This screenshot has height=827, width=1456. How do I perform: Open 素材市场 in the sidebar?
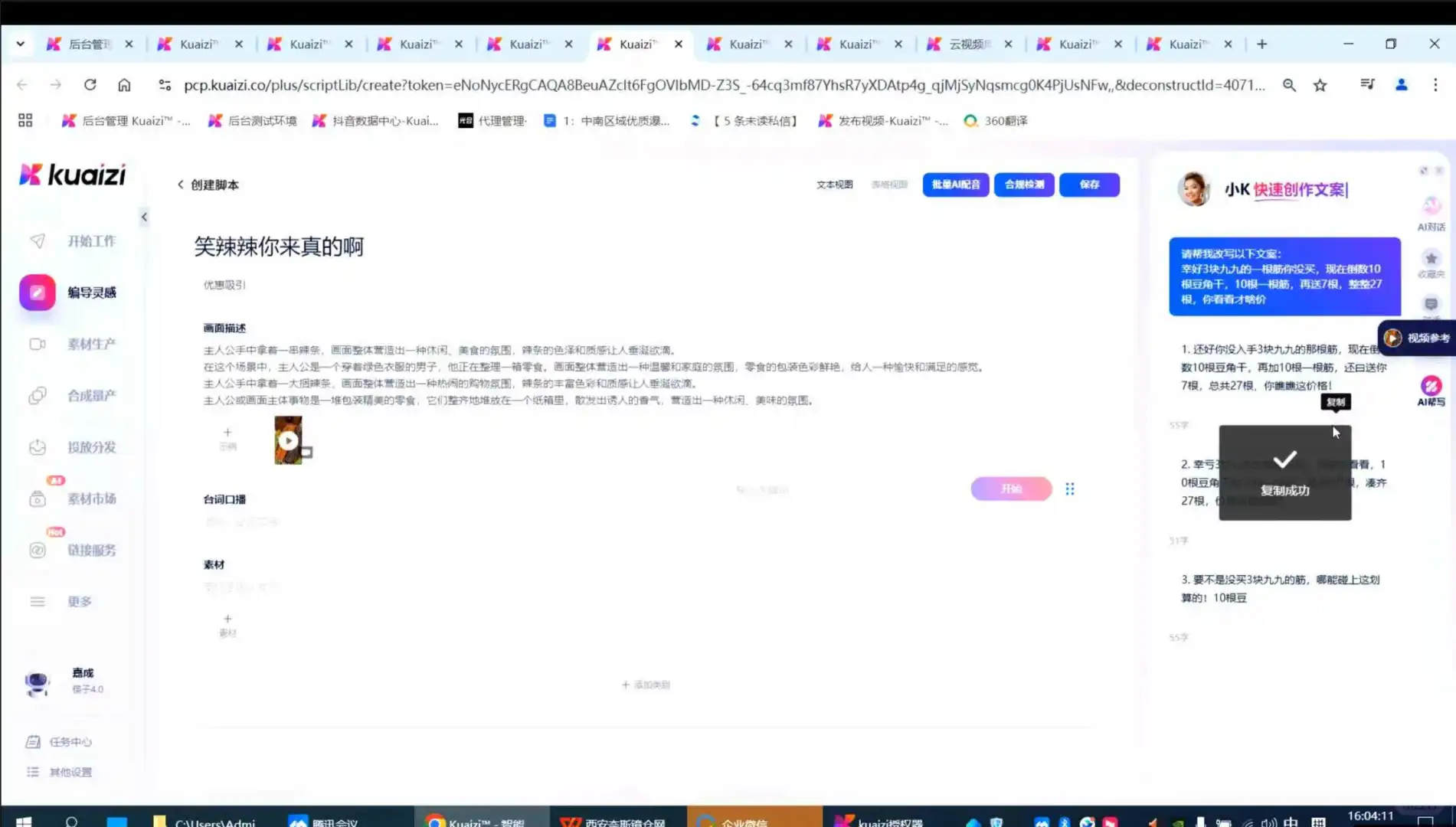(x=91, y=498)
